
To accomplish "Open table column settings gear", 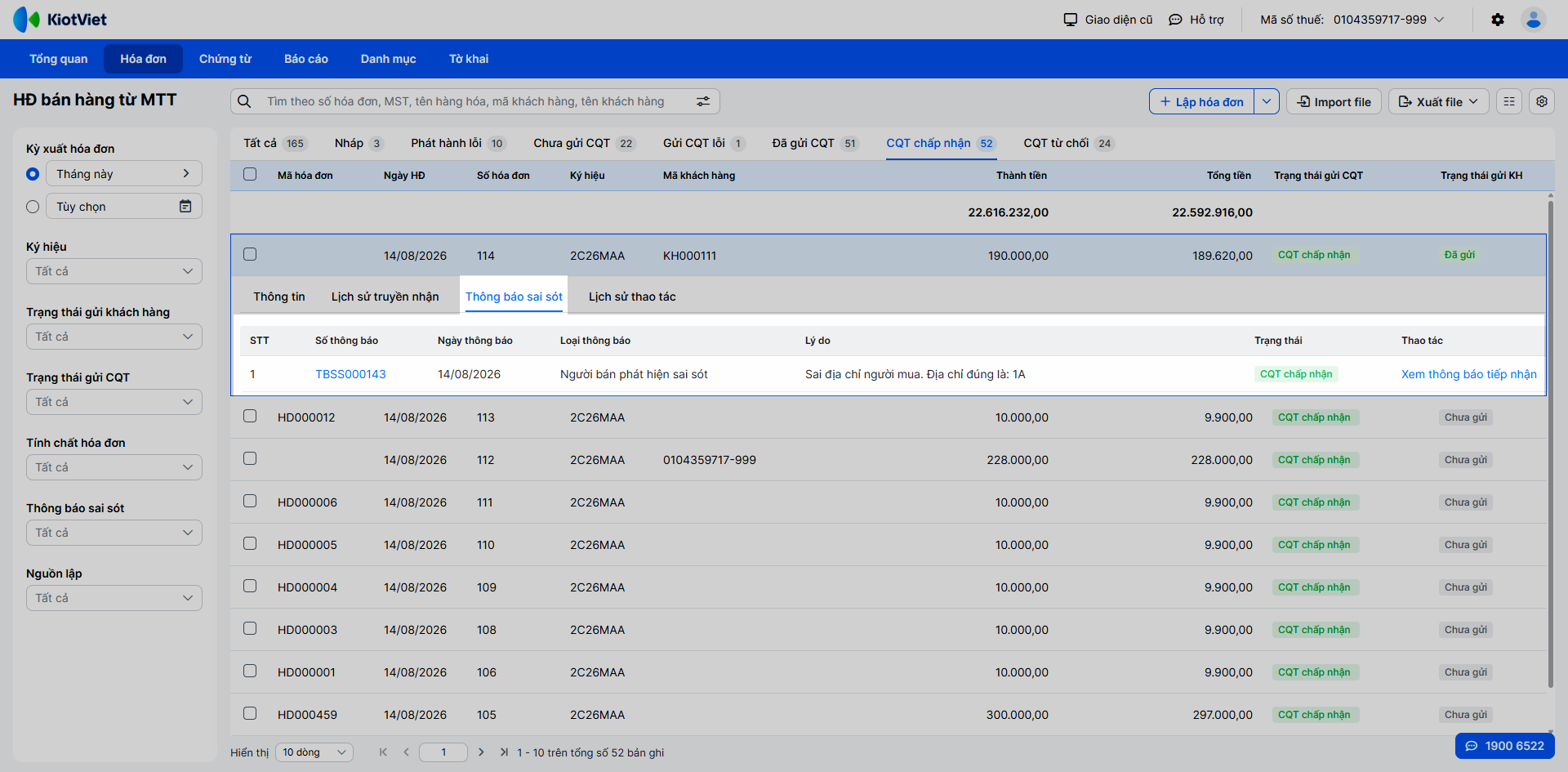I will pyautogui.click(x=1542, y=101).
